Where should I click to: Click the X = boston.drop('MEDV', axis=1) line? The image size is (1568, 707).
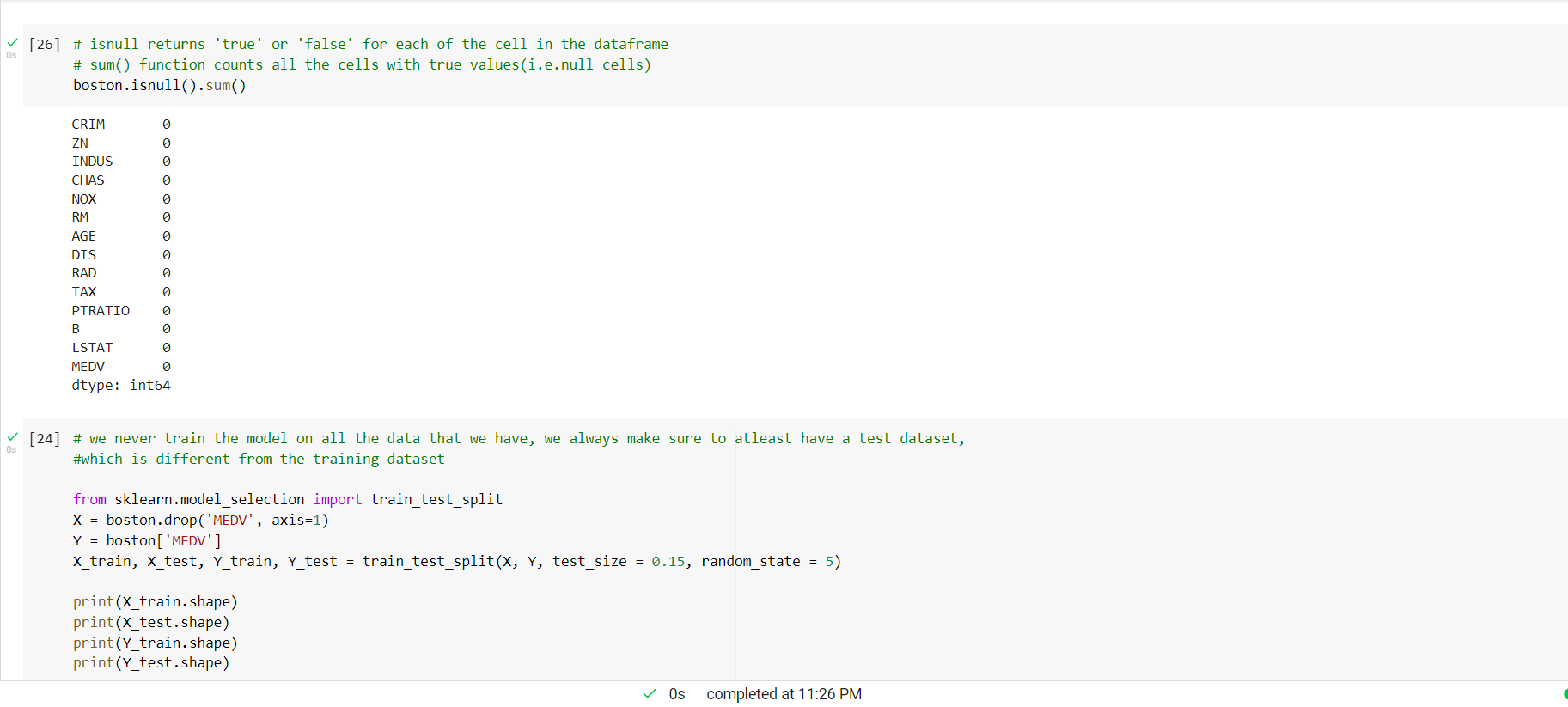tap(201, 520)
